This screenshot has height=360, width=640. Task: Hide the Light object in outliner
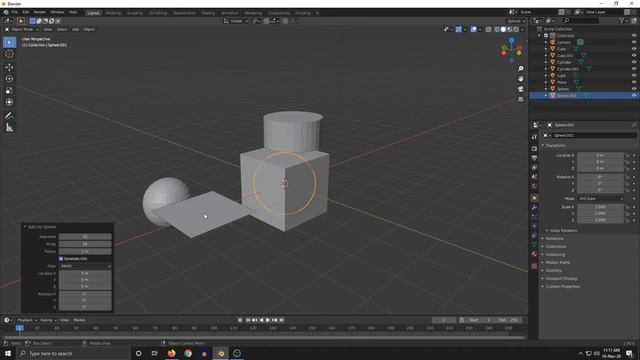pyautogui.click(x=634, y=76)
